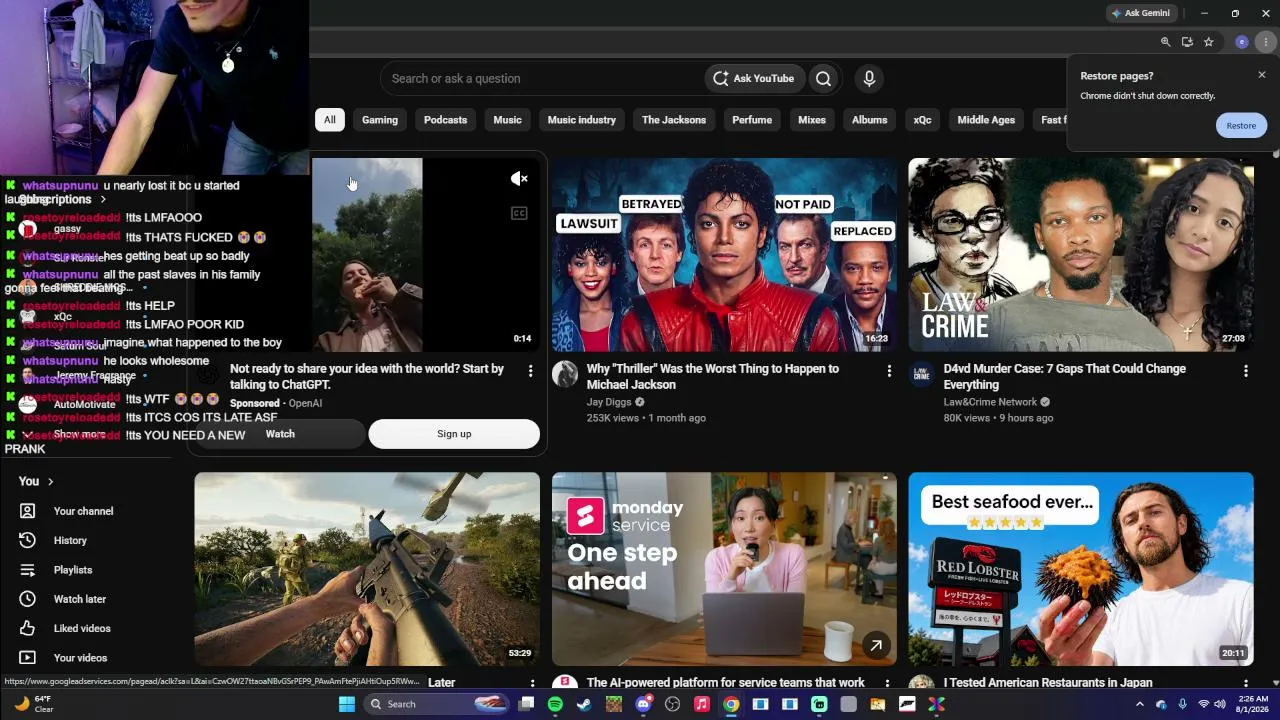Open the taskbar clock showing 2:26 AM

1253,704
